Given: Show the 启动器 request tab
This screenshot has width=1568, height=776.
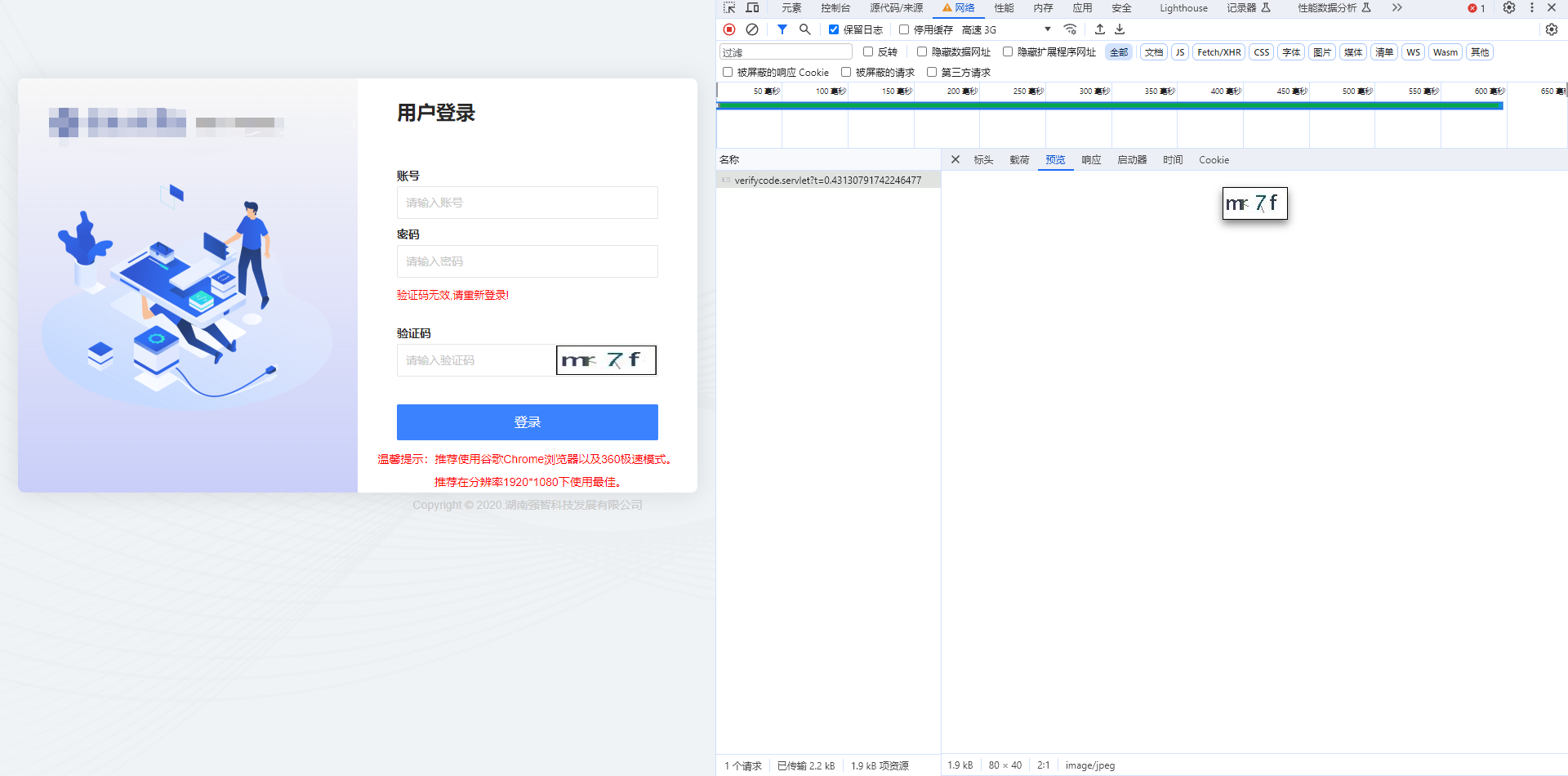Looking at the screenshot, I should coord(1132,160).
